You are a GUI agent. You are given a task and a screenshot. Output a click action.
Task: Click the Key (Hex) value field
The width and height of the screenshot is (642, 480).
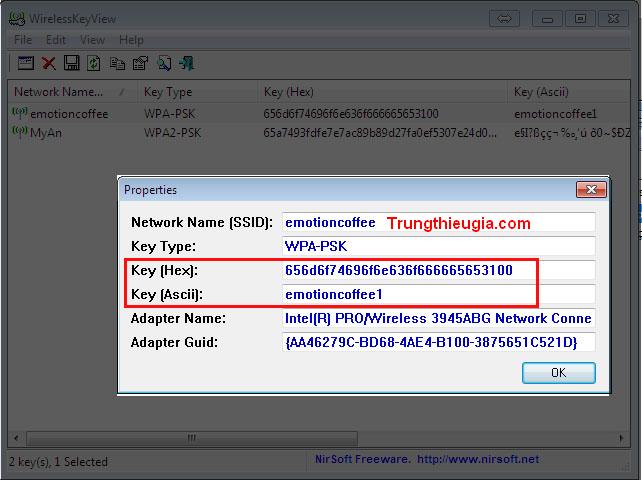point(439,270)
